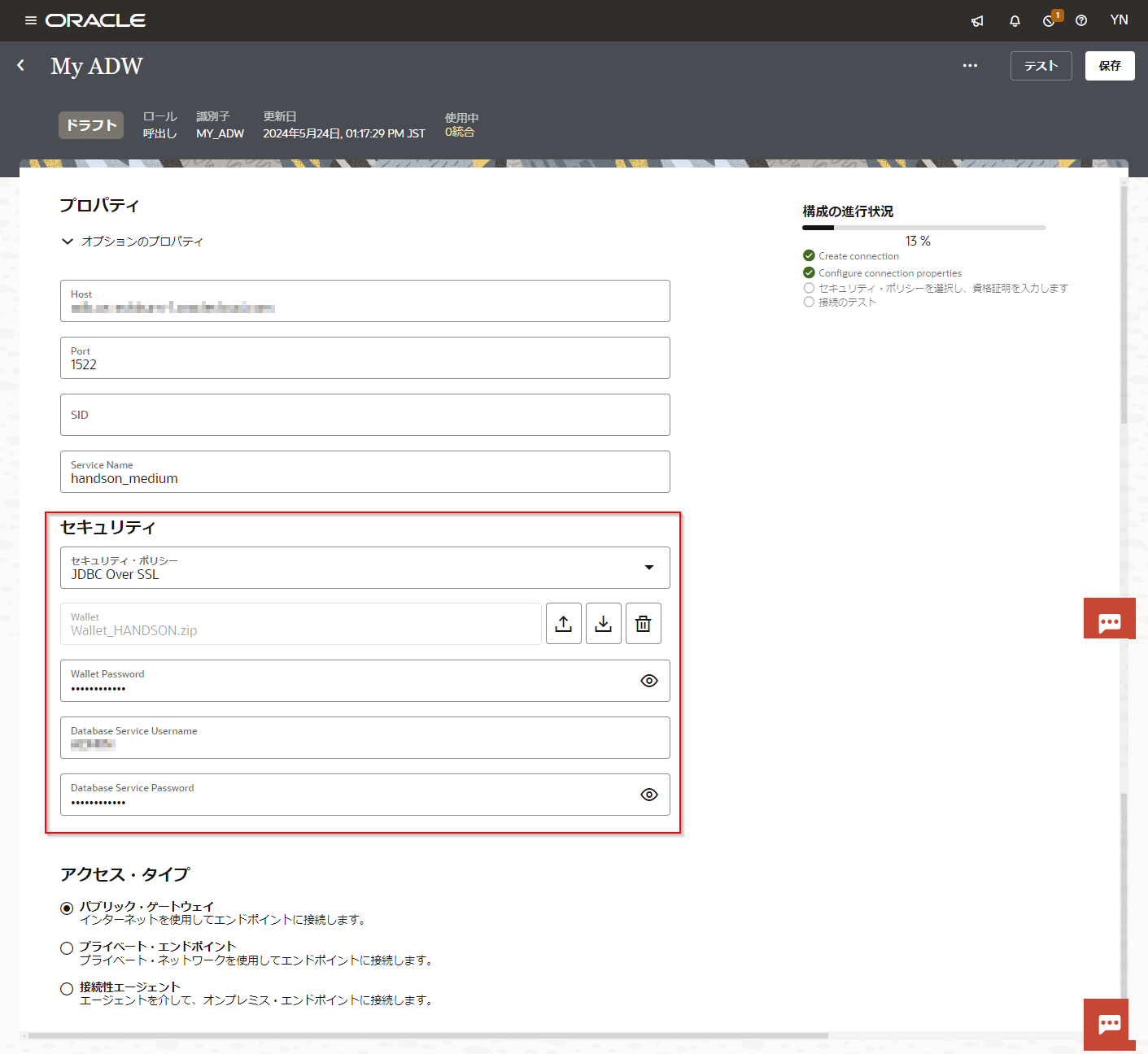This screenshot has height=1054, width=1148.
Task: Open the hamburger navigation menu
Action: click(31, 20)
